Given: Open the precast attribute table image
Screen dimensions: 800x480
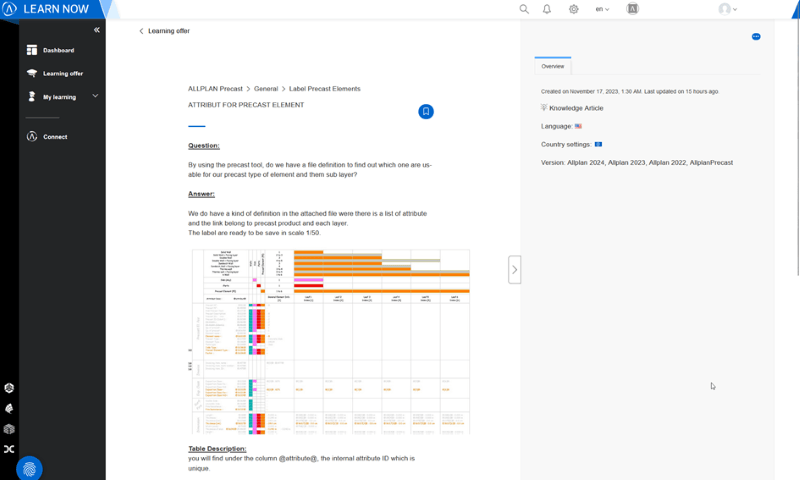Looking at the screenshot, I should (x=330, y=340).
